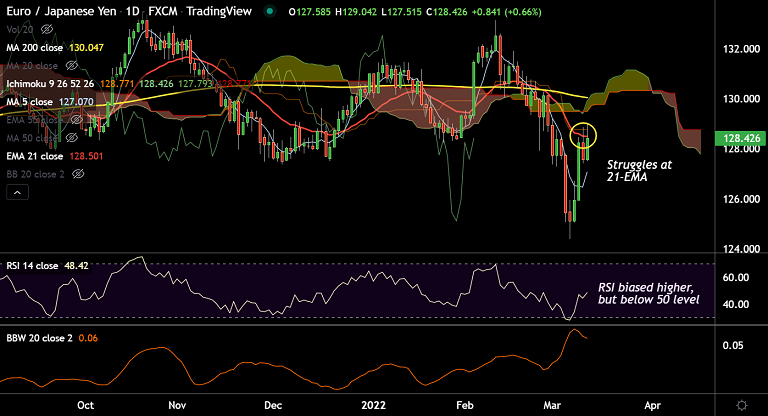768x416 pixels.
Task: Click the MA 200 value 130.047
Action: click(86, 48)
